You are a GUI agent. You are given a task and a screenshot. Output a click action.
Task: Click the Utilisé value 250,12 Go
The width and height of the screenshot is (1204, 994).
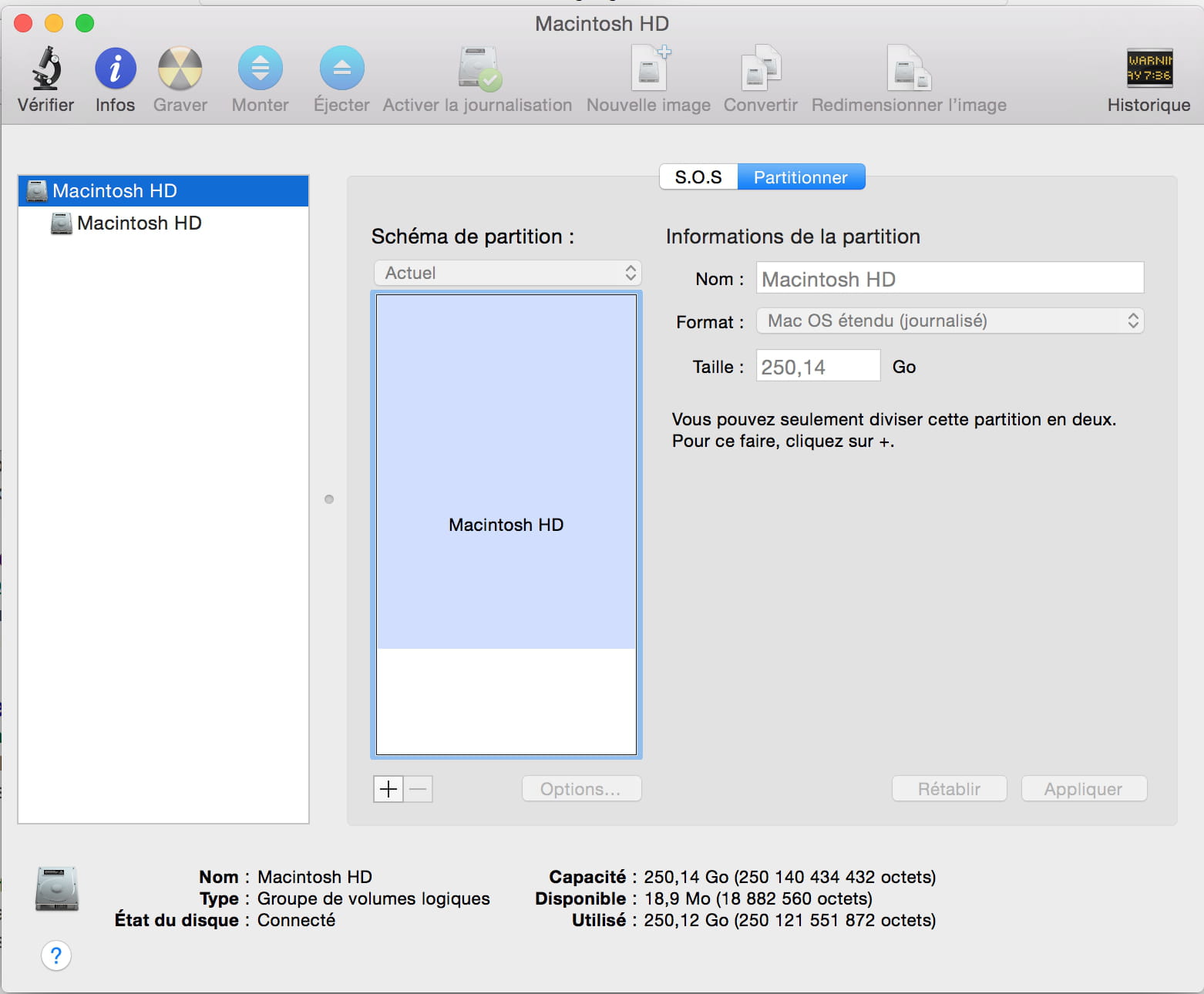[789, 920]
